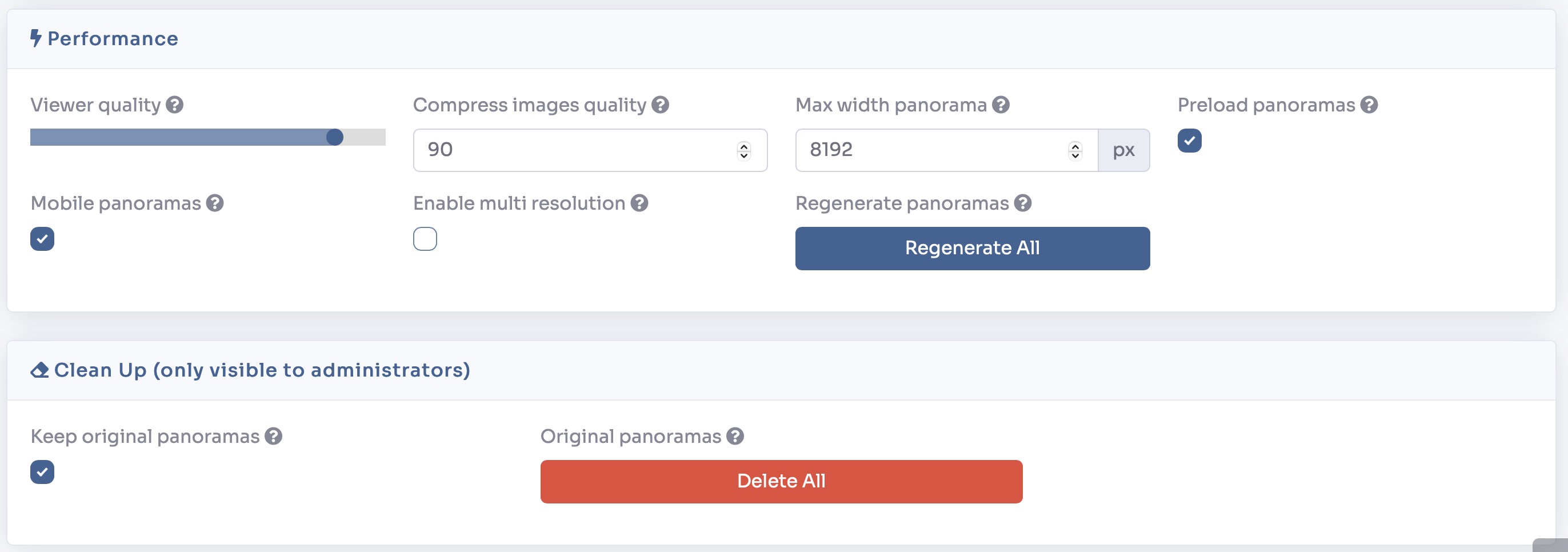Click the Viewer quality help icon
Viewport: 1568px width, 552px height.
coord(175,105)
